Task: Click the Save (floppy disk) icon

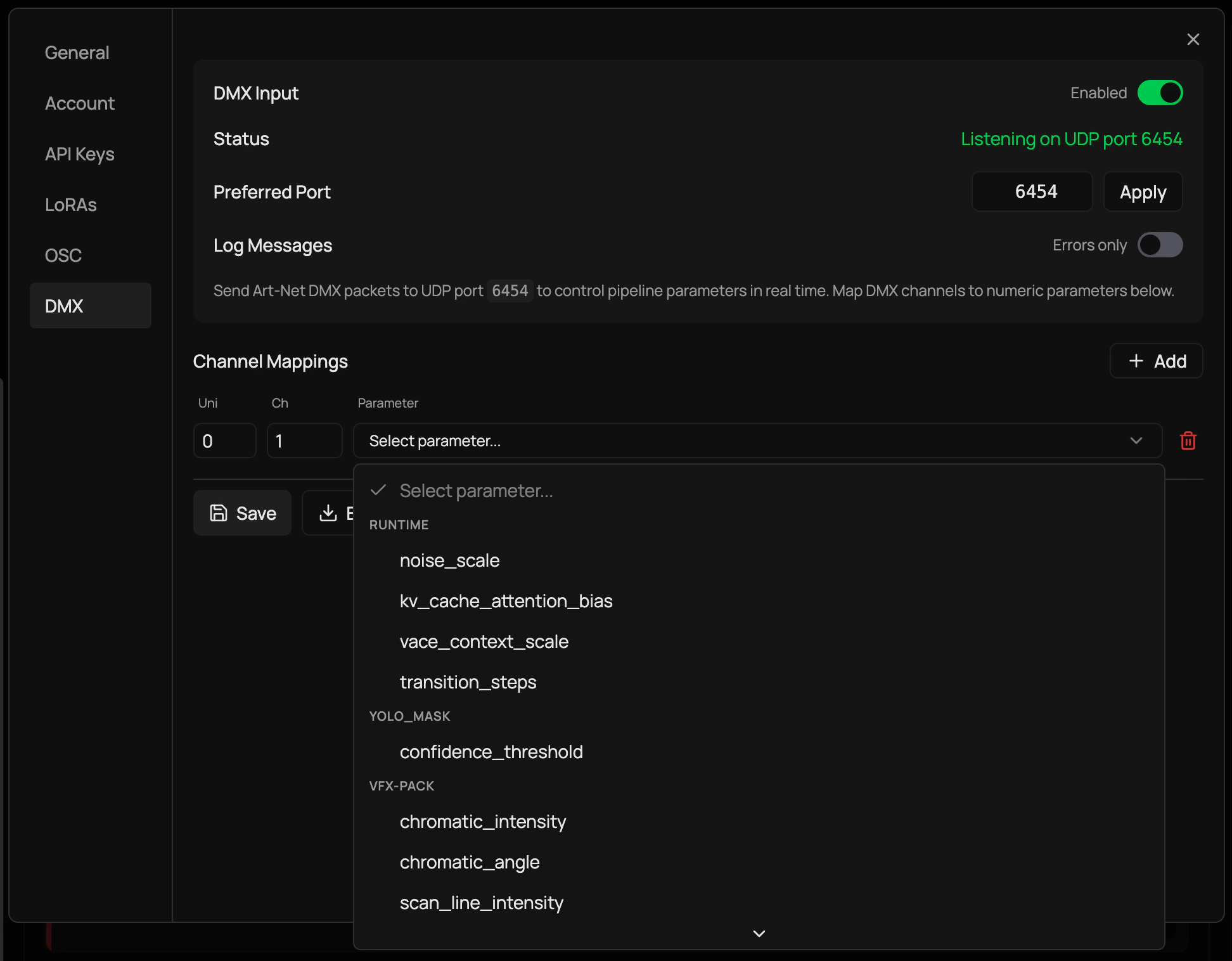Action: 219,513
